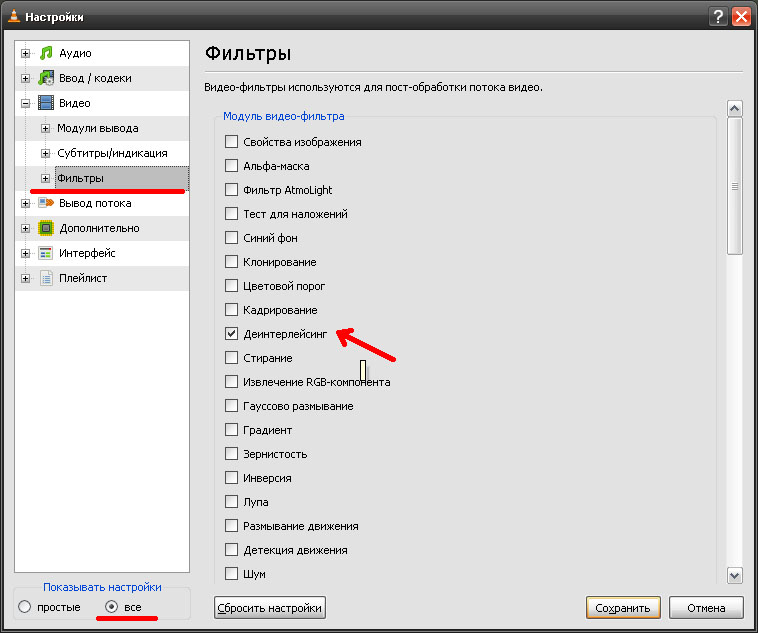Click the Вывод потока icon
This screenshot has height=633, width=758.
pos(45,203)
